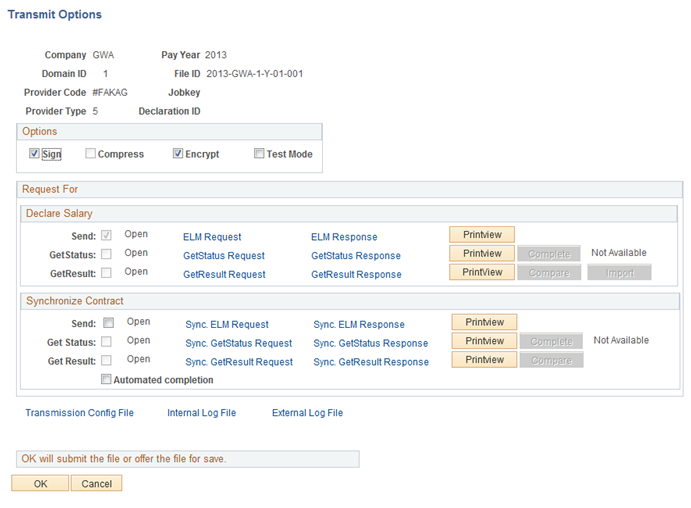Check Synchronize Contract Get Status checkbox
This screenshot has width=691, height=508.
tap(106, 341)
